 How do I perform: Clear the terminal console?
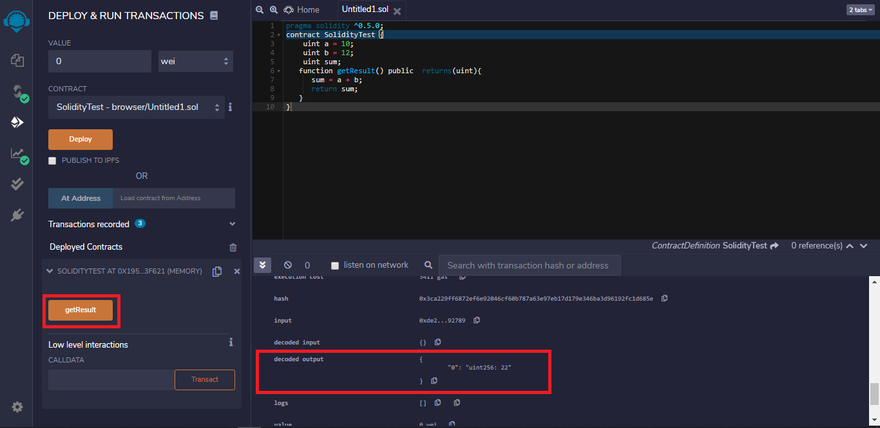pos(288,265)
